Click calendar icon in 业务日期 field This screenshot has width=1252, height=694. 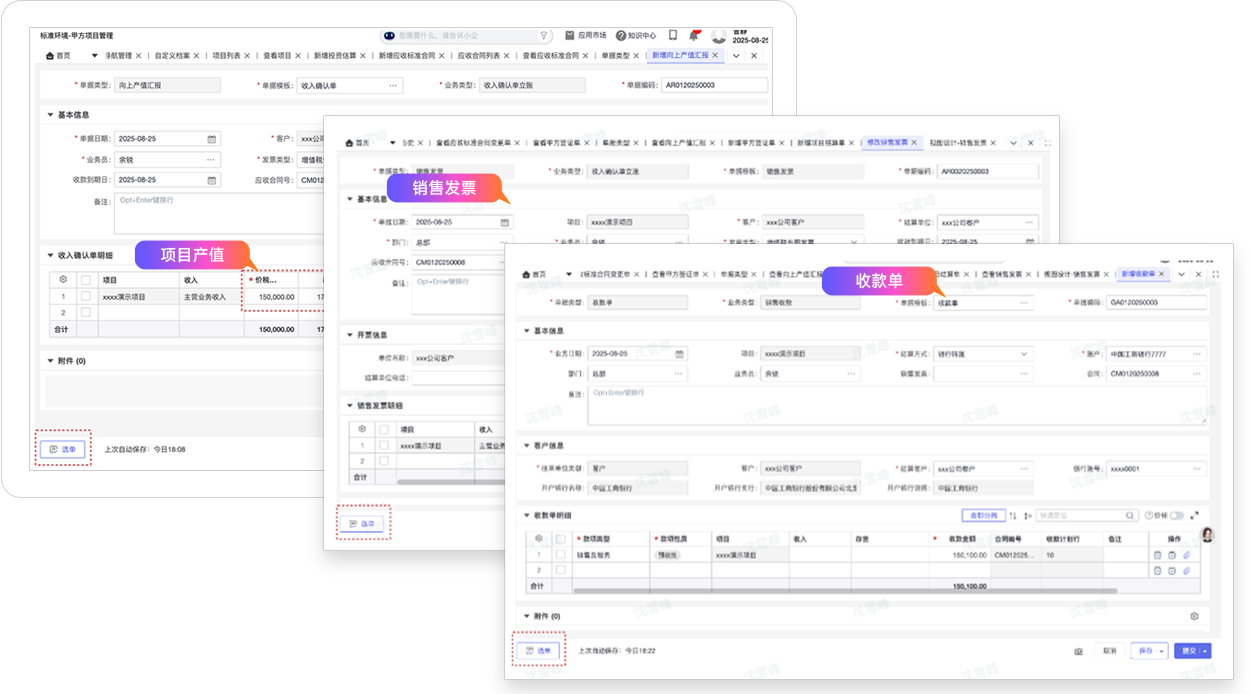pos(679,354)
